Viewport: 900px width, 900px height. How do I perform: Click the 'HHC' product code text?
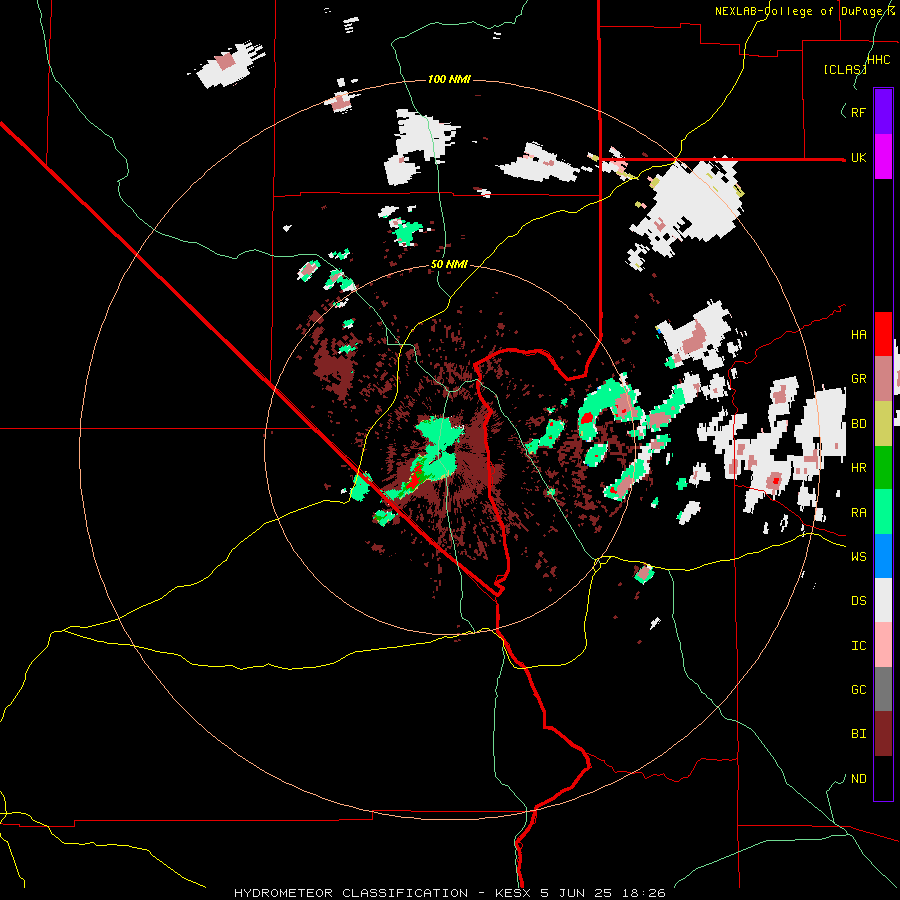pyautogui.click(x=878, y=60)
